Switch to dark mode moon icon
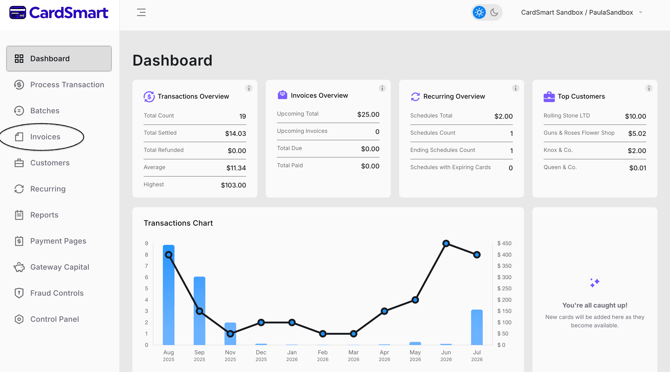670x372 pixels. 494,12
